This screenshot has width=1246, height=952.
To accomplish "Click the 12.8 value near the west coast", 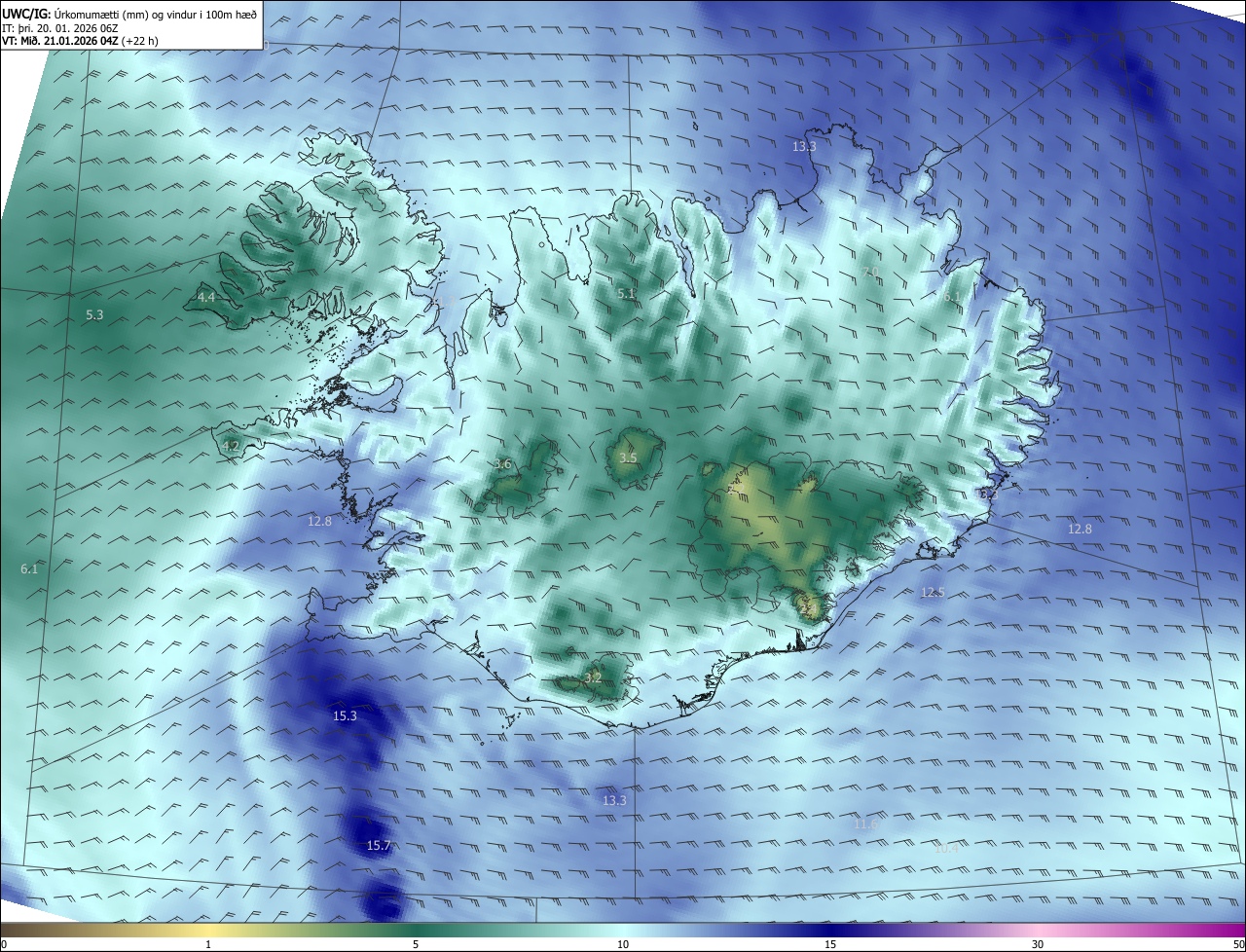I will tap(319, 521).
